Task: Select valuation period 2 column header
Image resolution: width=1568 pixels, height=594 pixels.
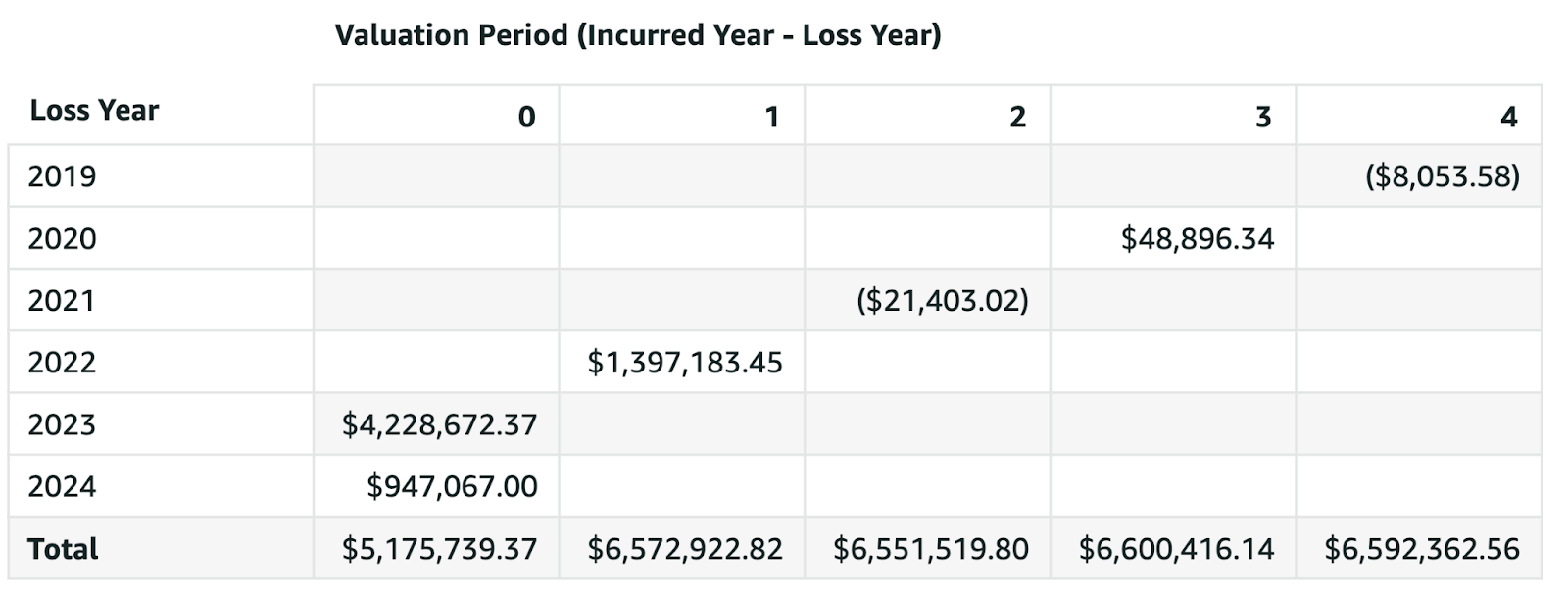Action: pos(1017,117)
